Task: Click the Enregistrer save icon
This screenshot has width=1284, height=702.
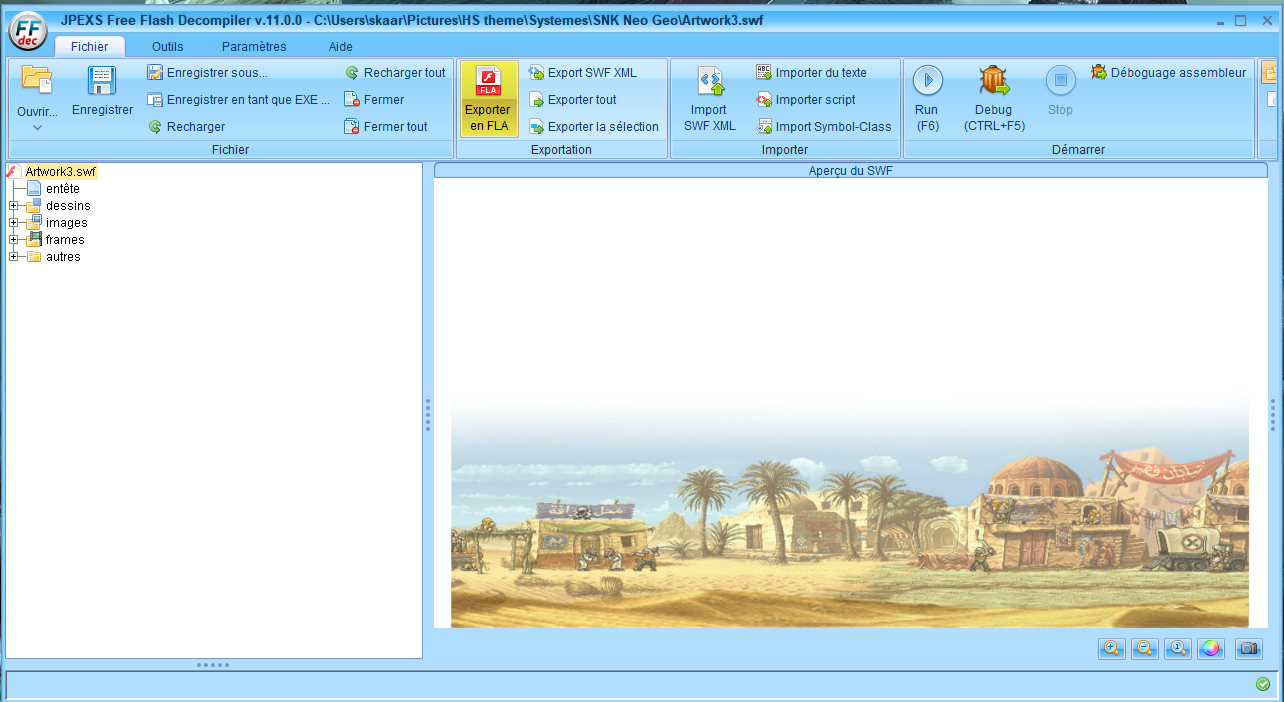Action: pos(102,81)
